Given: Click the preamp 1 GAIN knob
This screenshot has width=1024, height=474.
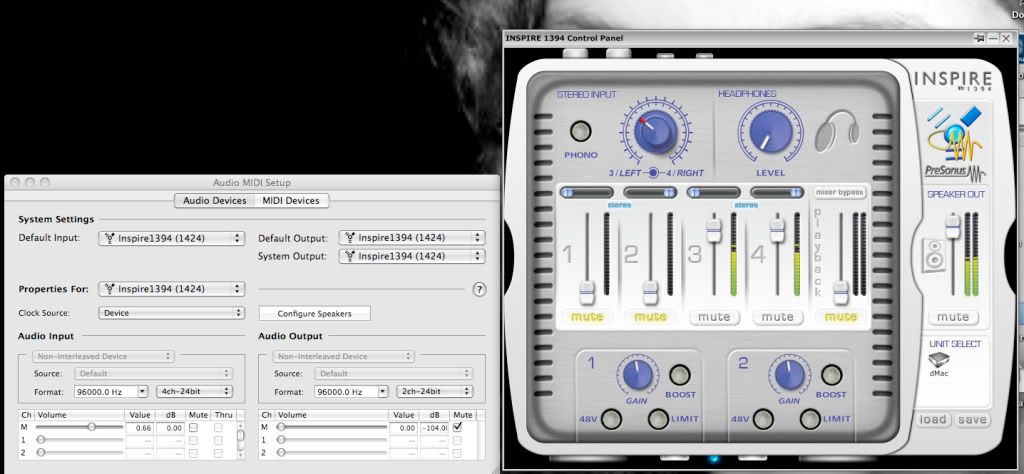Looking at the screenshot, I should pyautogui.click(x=637, y=375).
